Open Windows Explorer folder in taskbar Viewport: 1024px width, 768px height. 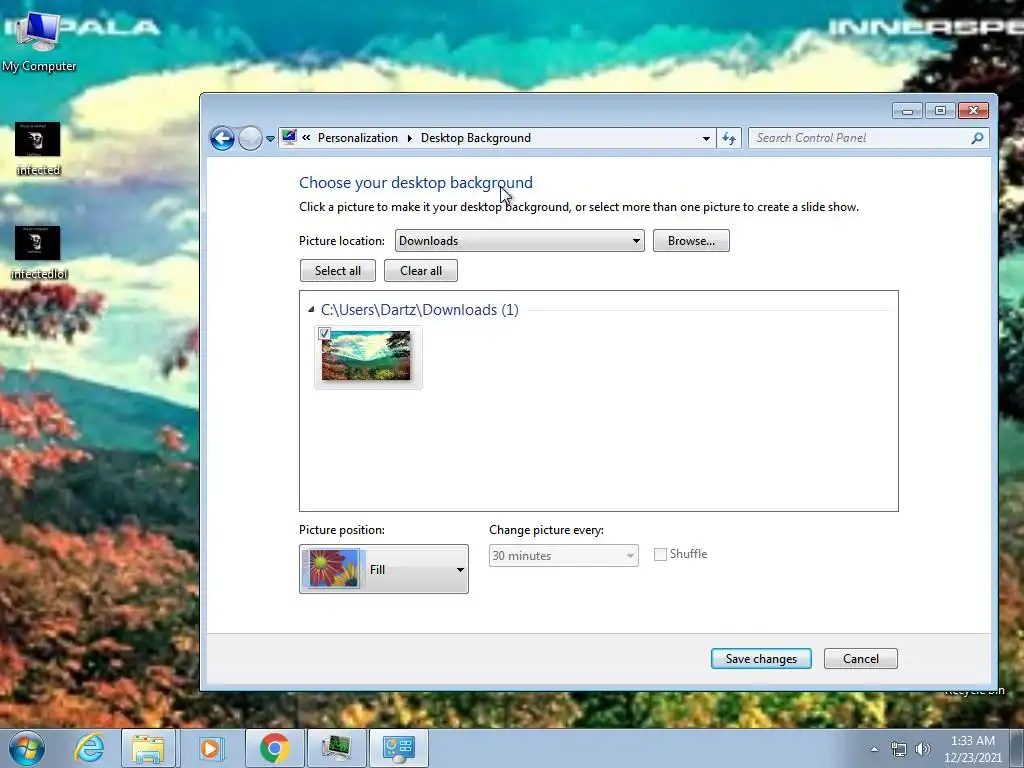(x=148, y=748)
